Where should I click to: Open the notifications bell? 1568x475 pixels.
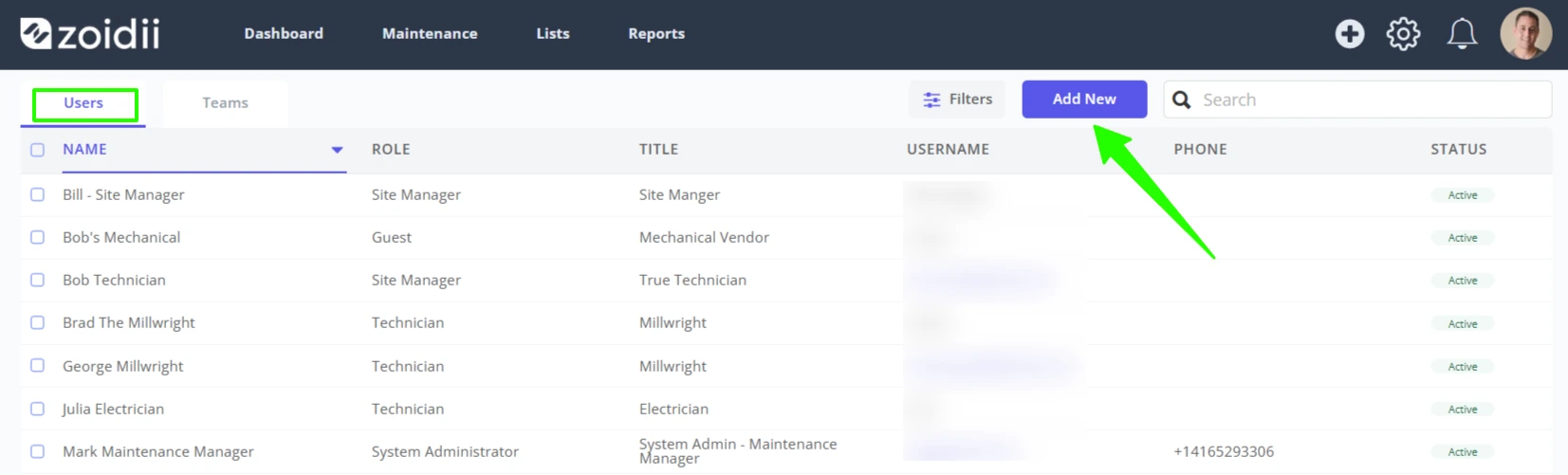[1461, 34]
